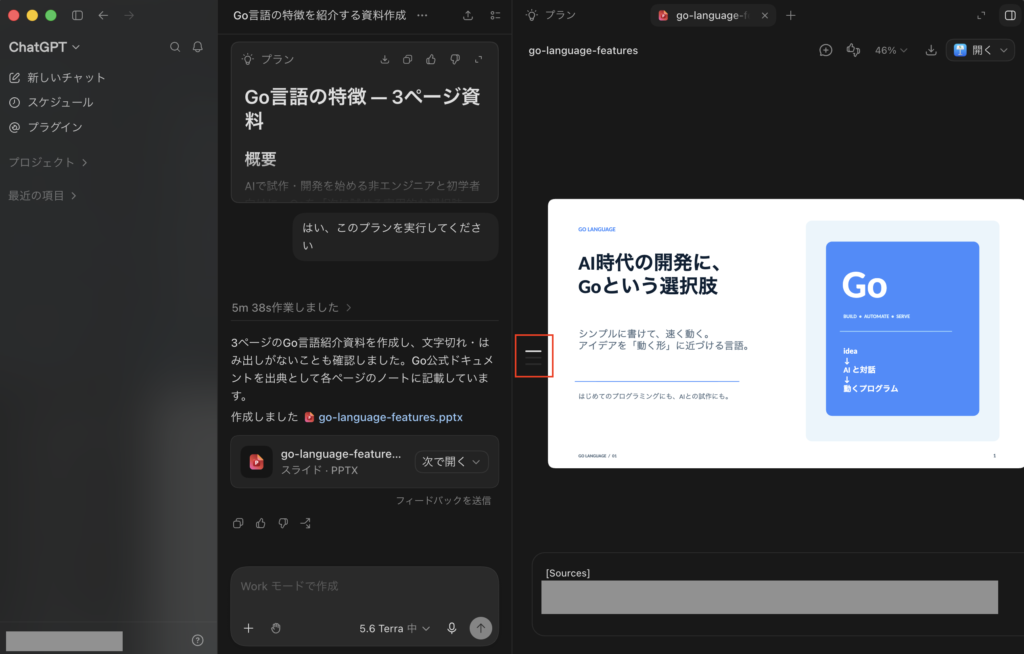Open the ChatGPT model menu chevron
This screenshot has height=654, width=1024.
click(76, 47)
